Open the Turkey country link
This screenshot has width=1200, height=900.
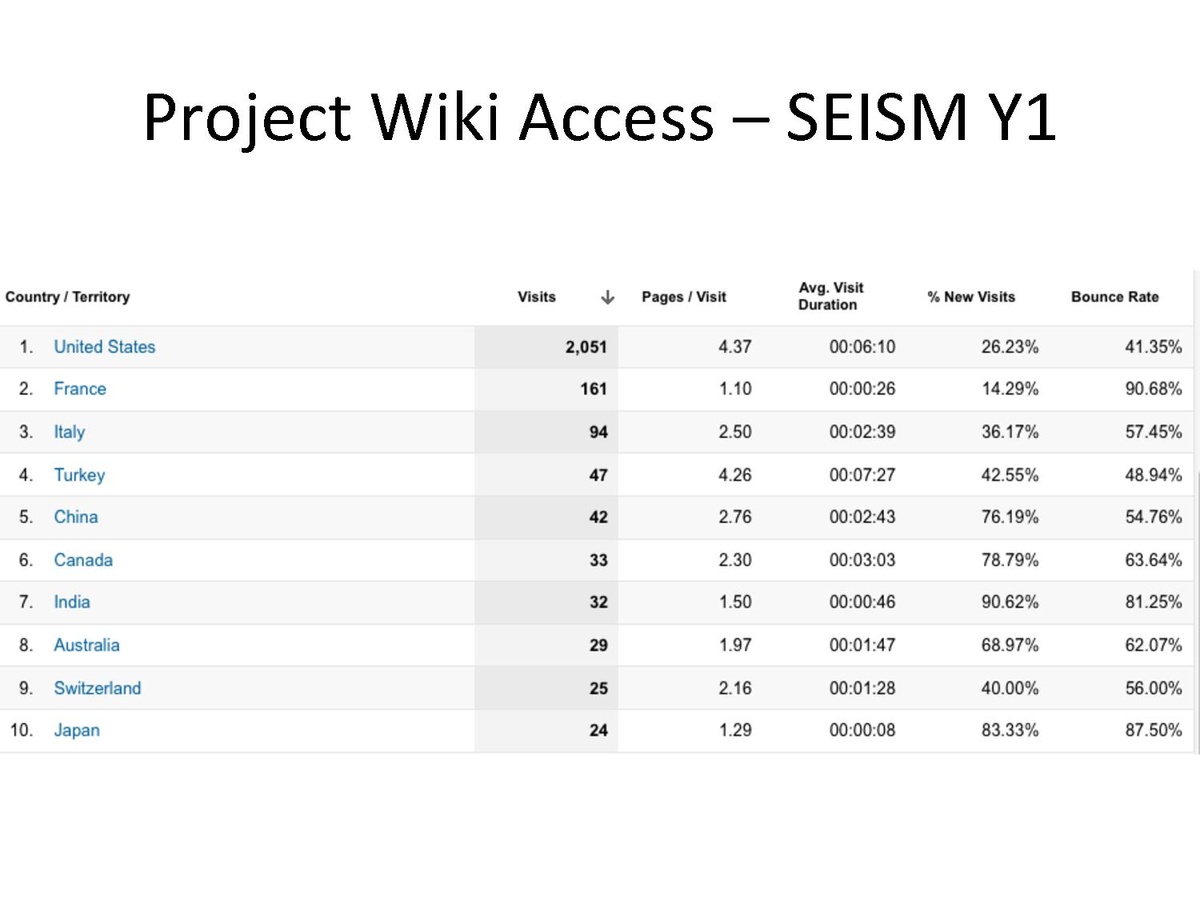[79, 475]
